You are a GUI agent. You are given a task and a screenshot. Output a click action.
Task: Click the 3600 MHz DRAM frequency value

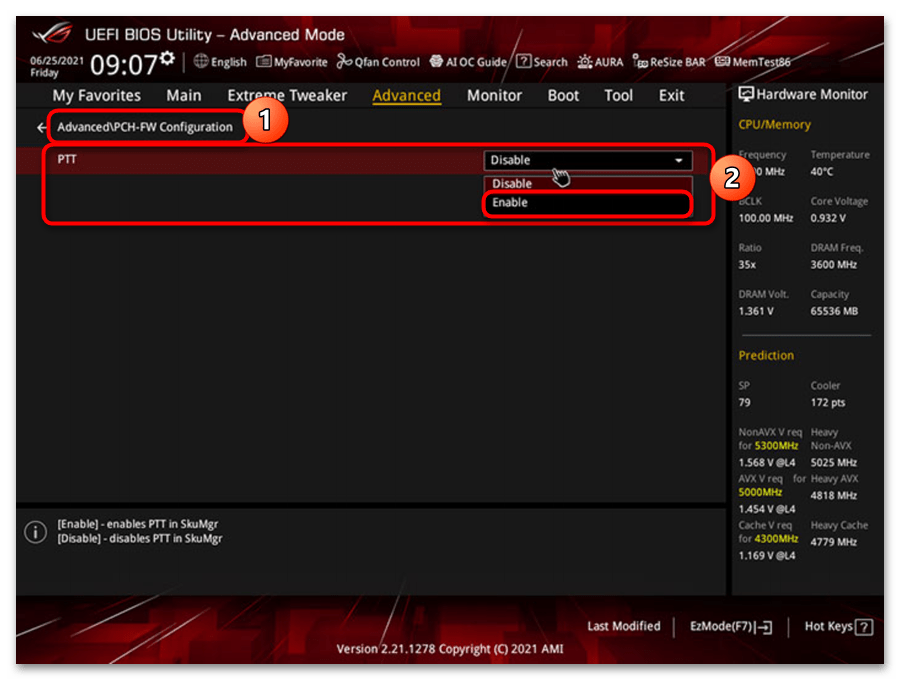(x=833, y=265)
